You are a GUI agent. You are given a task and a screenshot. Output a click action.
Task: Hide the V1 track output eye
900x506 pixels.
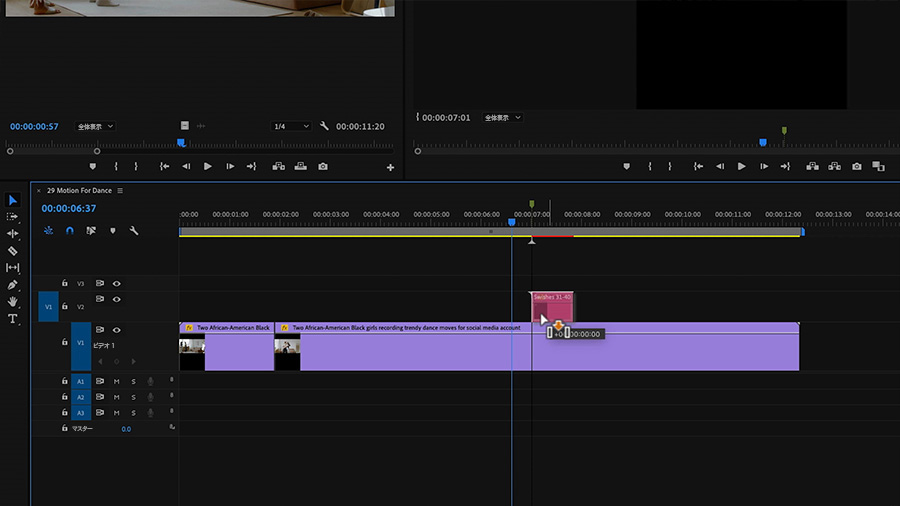(117, 330)
